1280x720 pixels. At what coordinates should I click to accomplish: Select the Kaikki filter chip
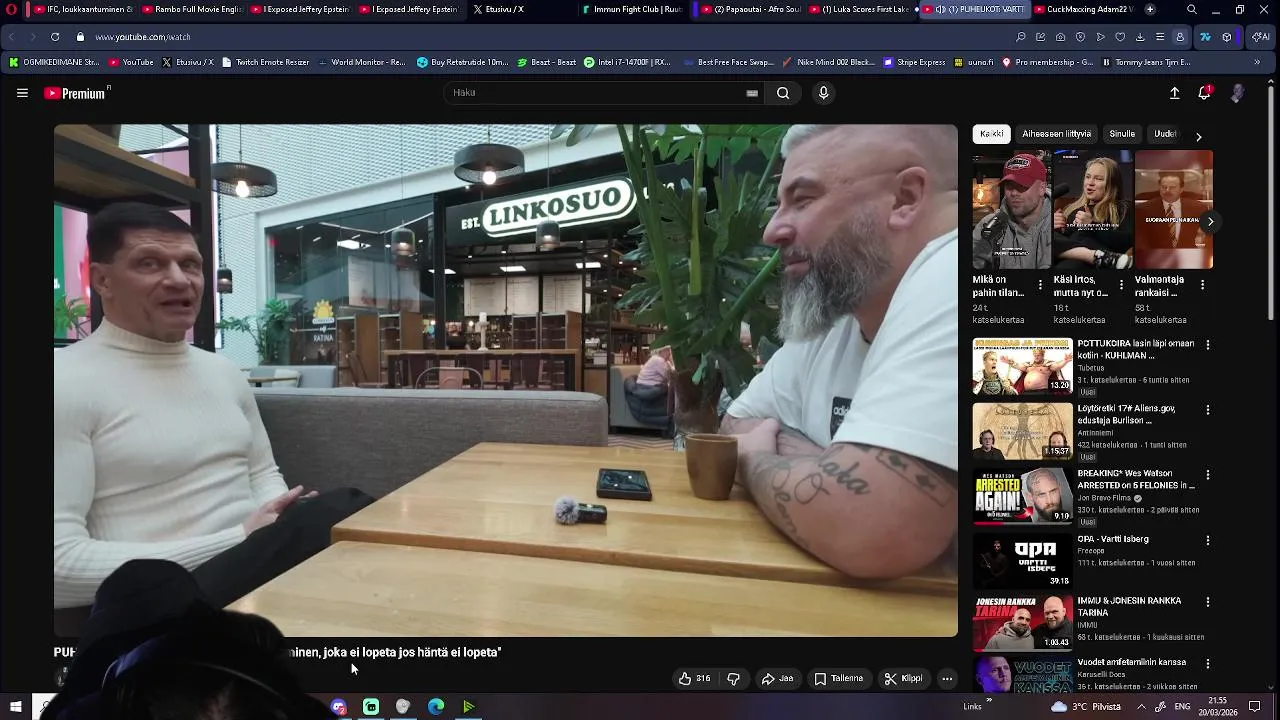pyautogui.click(x=991, y=134)
